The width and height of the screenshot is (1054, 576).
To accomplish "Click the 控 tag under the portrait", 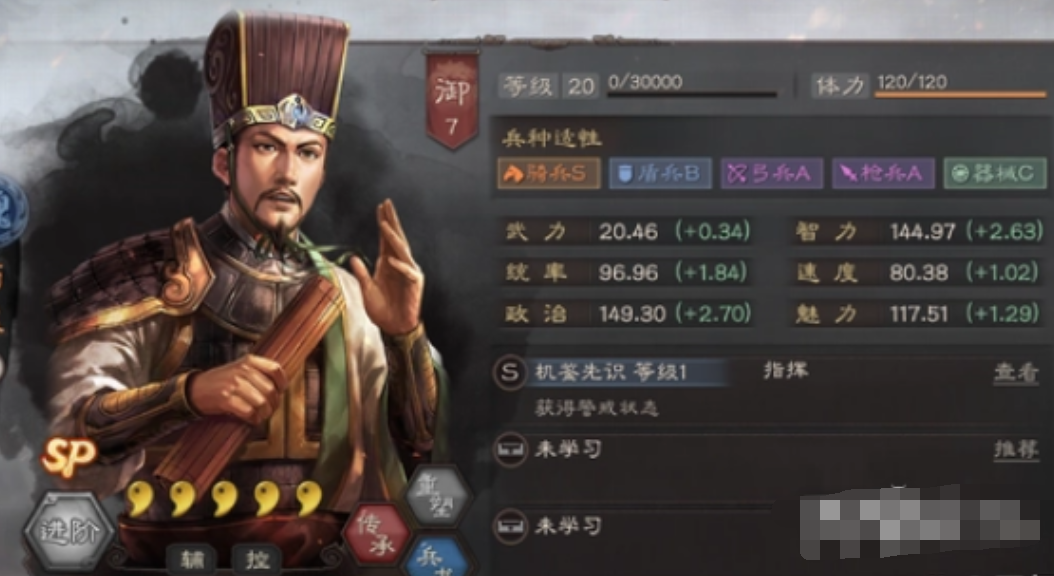I will click(x=256, y=559).
